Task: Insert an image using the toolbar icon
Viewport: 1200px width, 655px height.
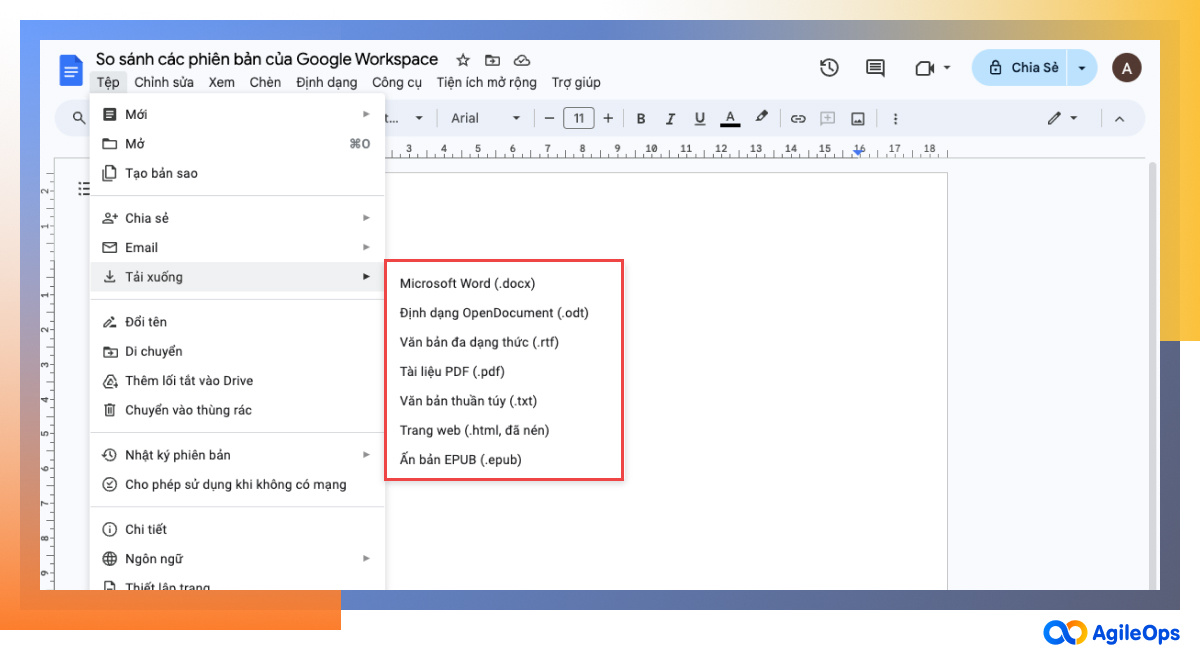Action: 857,118
